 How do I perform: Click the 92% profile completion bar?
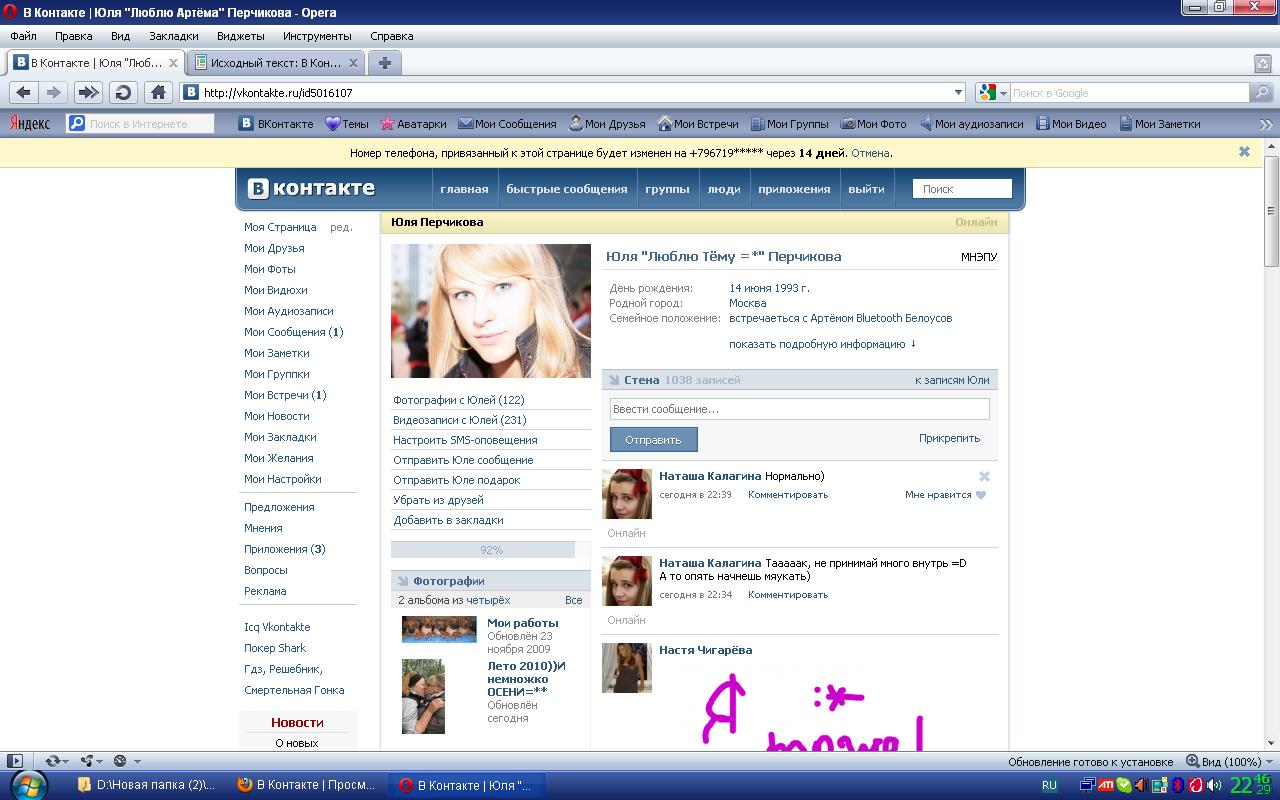(491, 549)
